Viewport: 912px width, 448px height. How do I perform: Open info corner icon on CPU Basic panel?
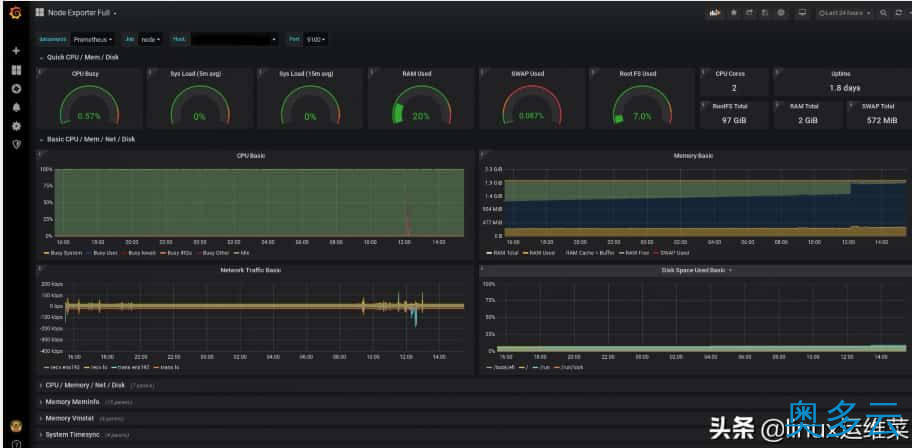click(x=39, y=153)
